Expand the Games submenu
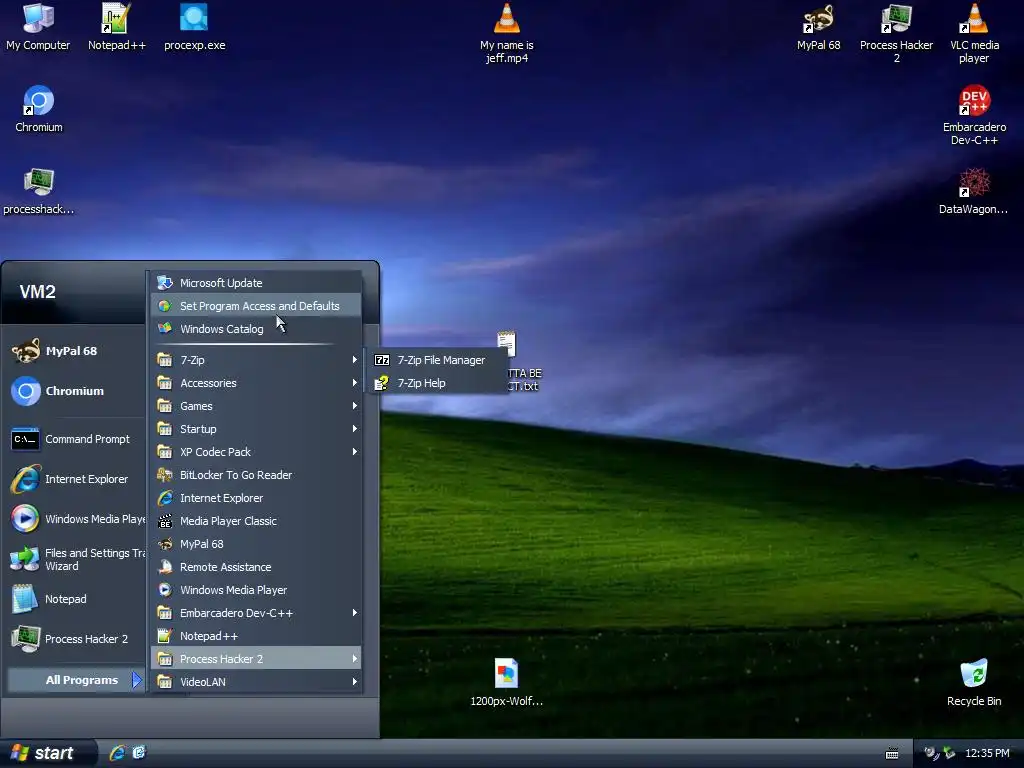Image resolution: width=1024 pixels, height=768 pixels. tap(257, 406)
